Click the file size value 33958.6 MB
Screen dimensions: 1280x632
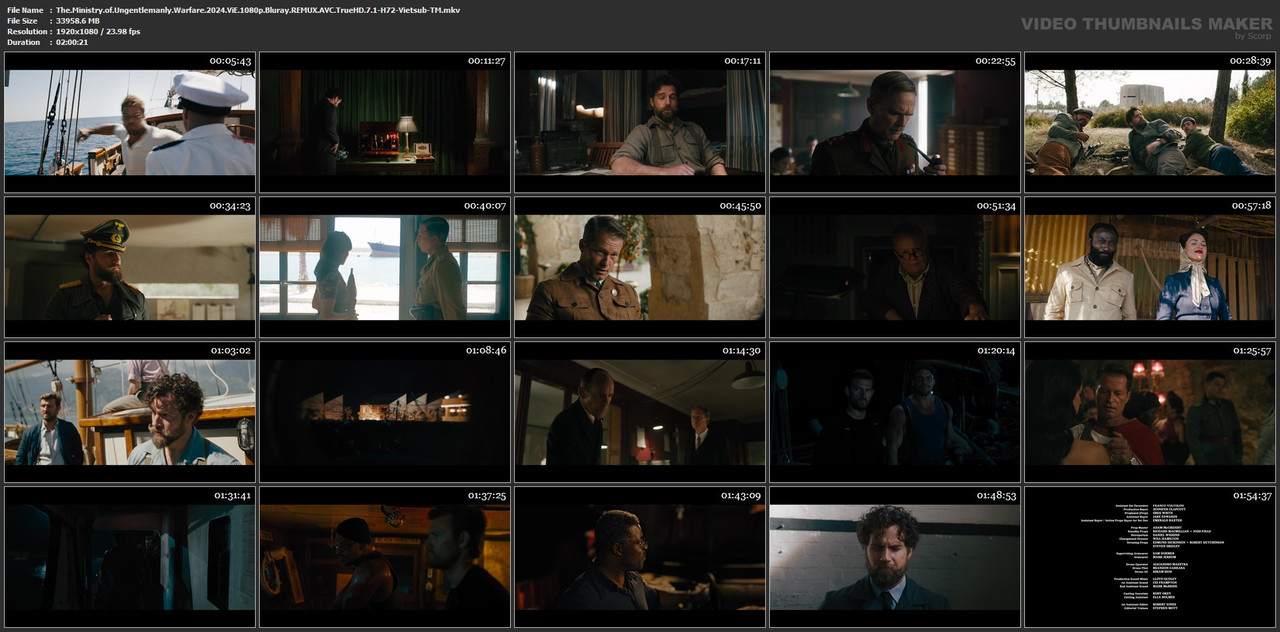click(x=78, y=21)
